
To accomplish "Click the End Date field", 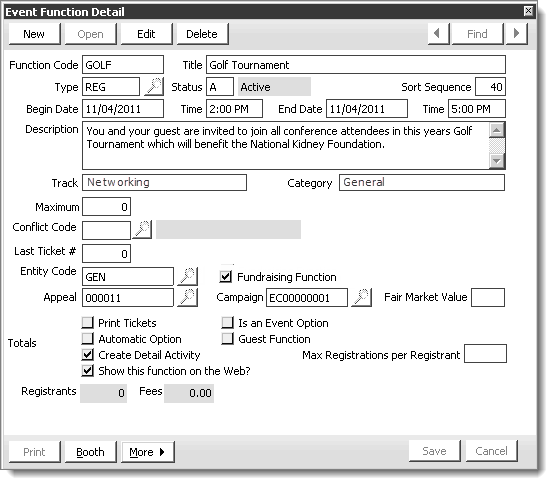I will click(x=367, y=109).
